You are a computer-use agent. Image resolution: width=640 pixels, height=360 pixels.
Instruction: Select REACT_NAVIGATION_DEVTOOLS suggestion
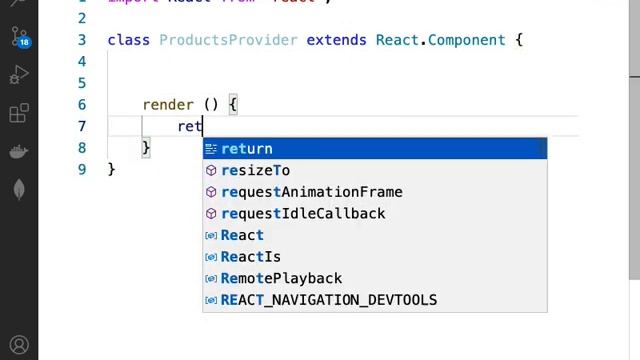point(375,300)
